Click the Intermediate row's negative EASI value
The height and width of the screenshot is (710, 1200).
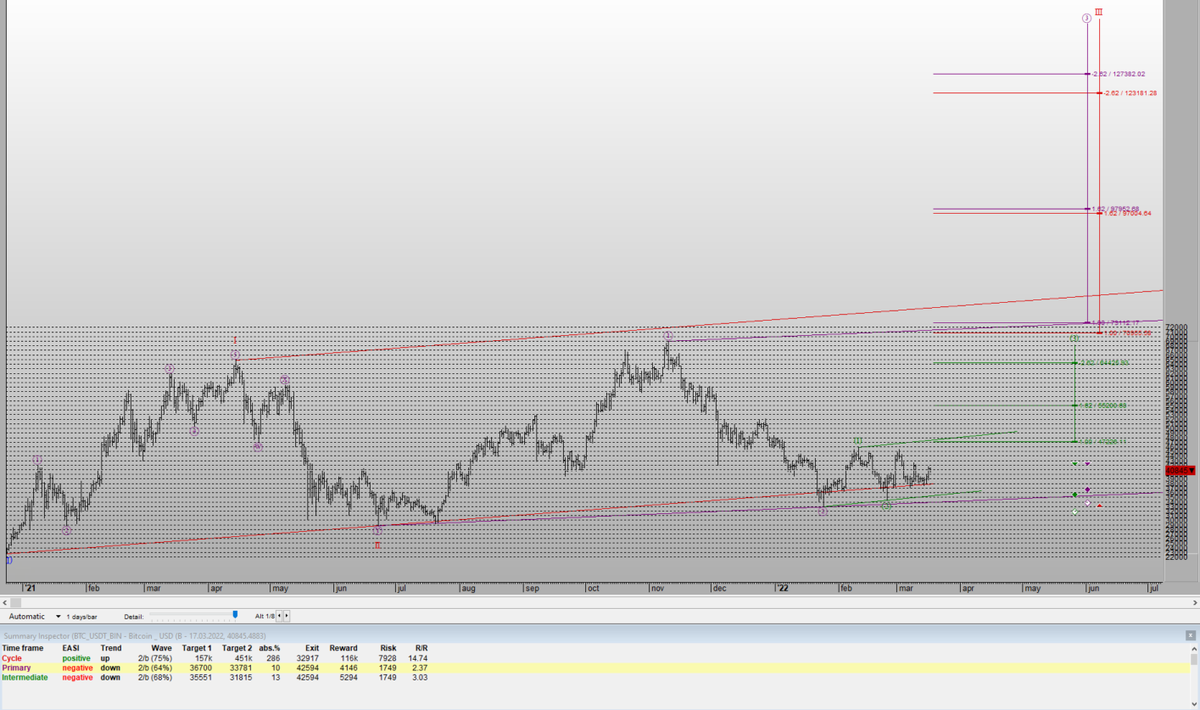tap(77, 678)
